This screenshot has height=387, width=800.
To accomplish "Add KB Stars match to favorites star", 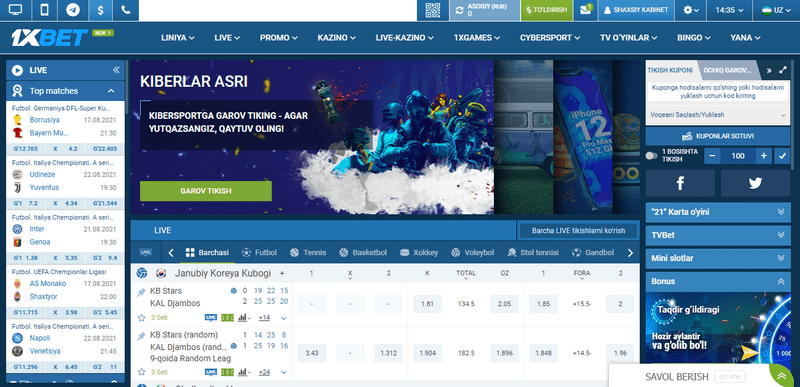I will click(x=142, y=318).
